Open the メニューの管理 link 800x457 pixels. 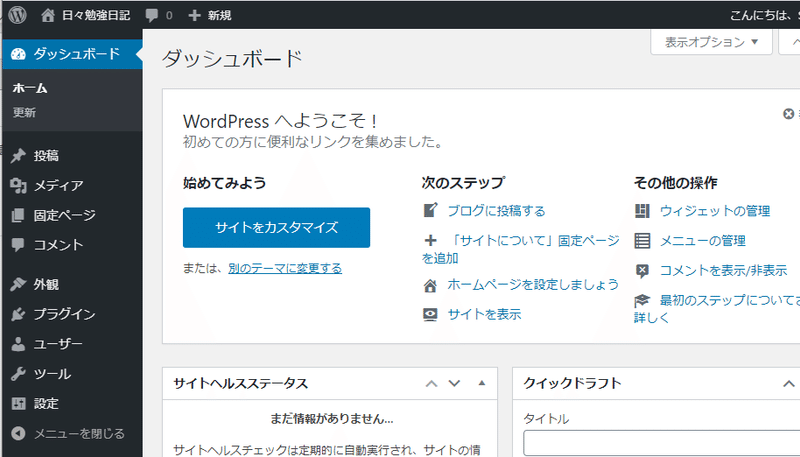click(x=703, y=241)
